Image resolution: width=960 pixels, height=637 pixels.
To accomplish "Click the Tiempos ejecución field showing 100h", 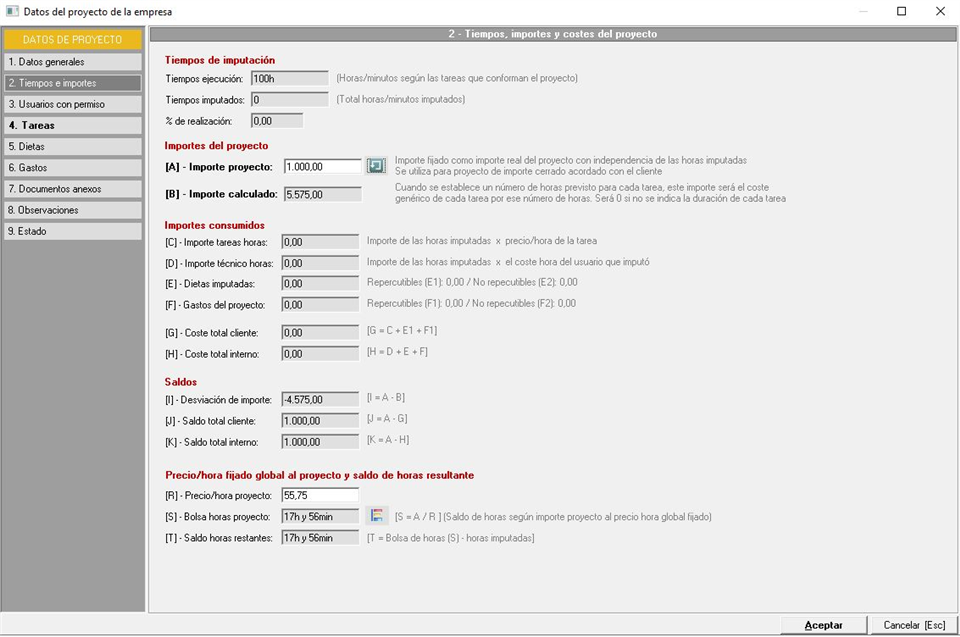I will [290, 78].
